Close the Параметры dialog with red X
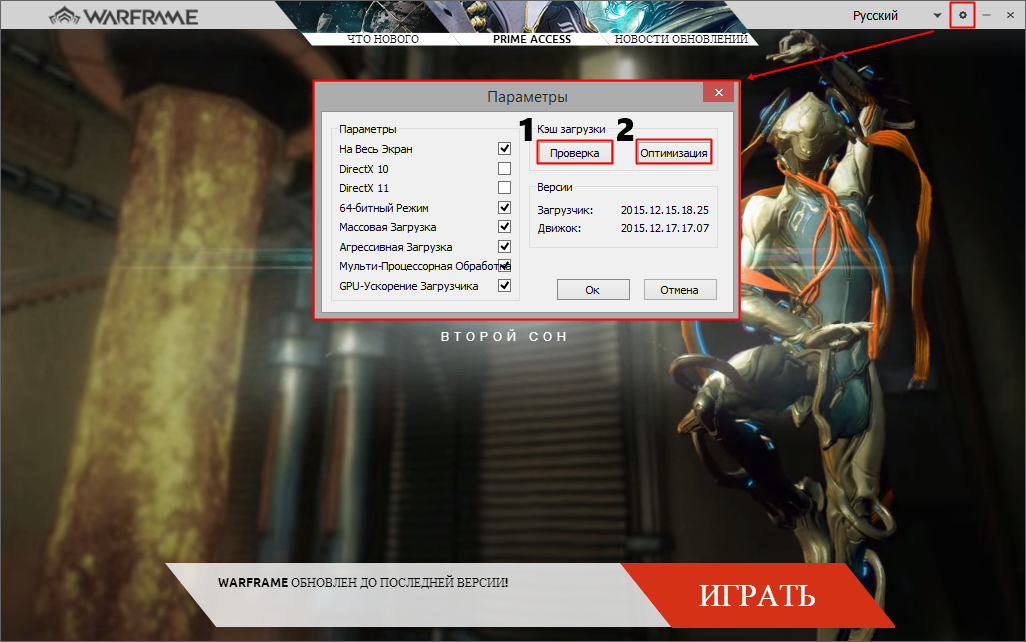1026x642 pixels. (718, 93)
